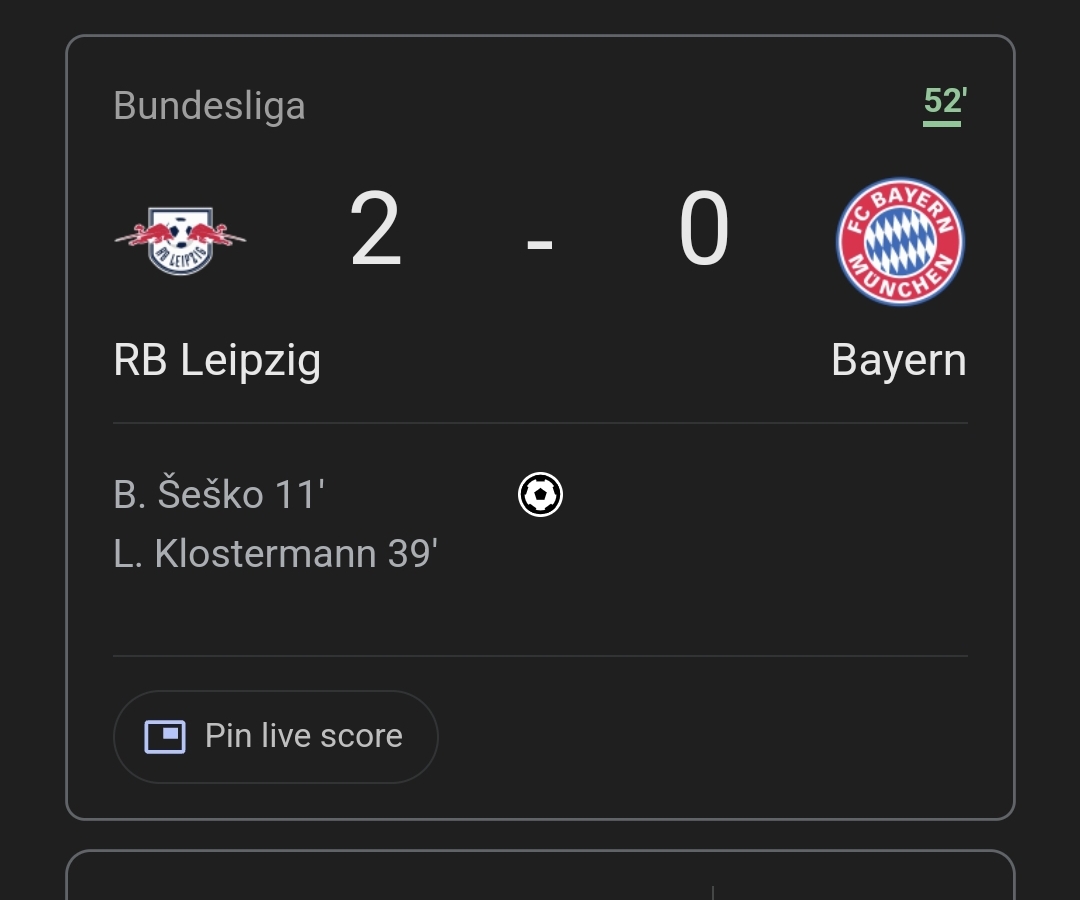The height and width of the screenshot is (900, 1080).
Task: Click the FC Bayern München crest
Action: 900,242
